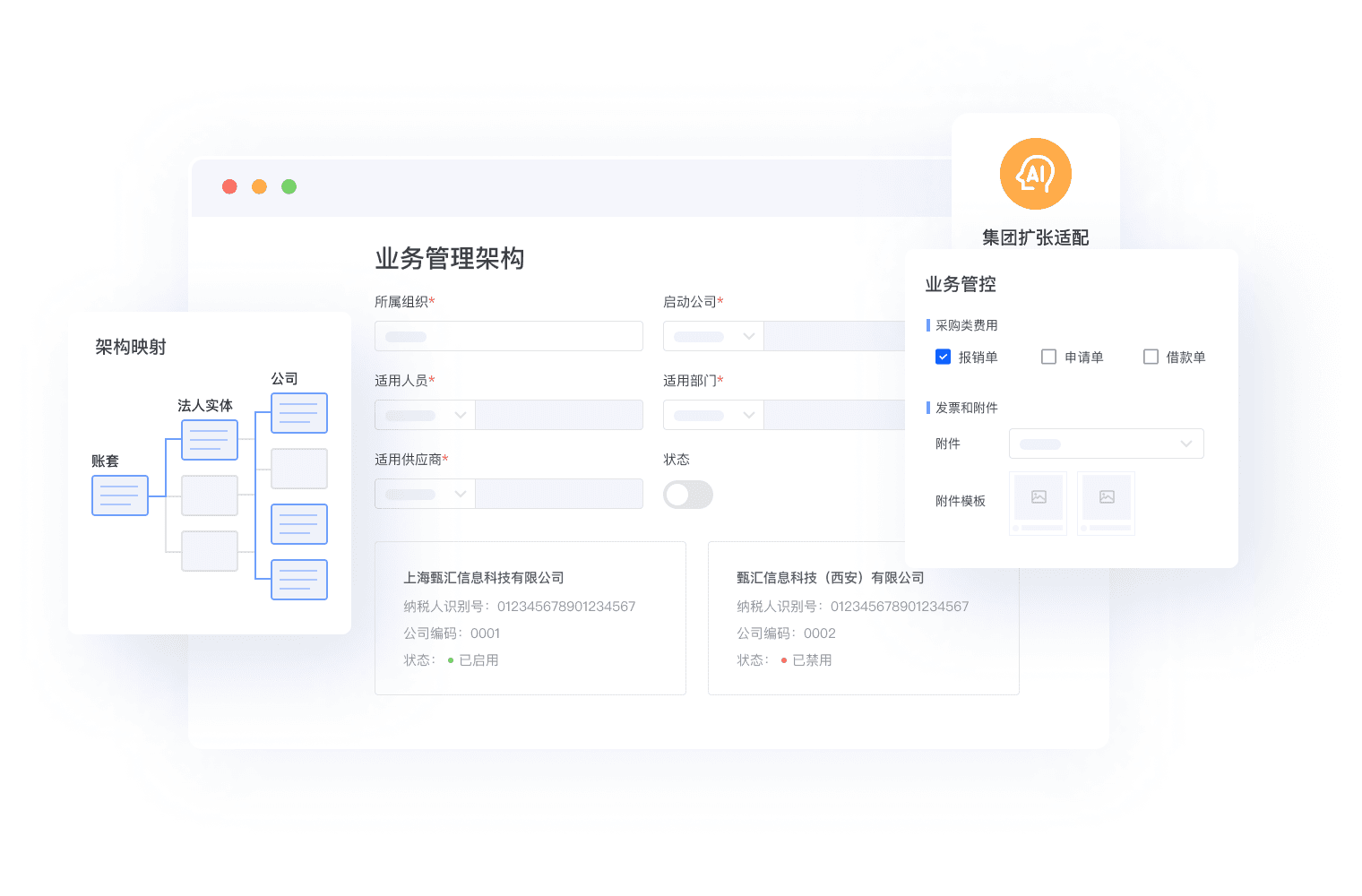Image resolution: width=1362 pixels, height=896 pixels.
Task: Select the 账套 node in the diagram
Action: [x=119, y=495]
